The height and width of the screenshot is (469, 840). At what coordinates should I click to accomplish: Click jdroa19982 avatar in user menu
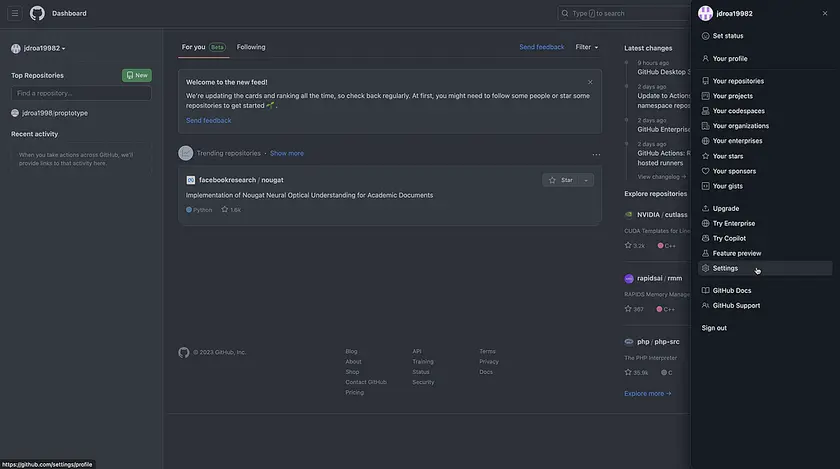tap(705, 13)
